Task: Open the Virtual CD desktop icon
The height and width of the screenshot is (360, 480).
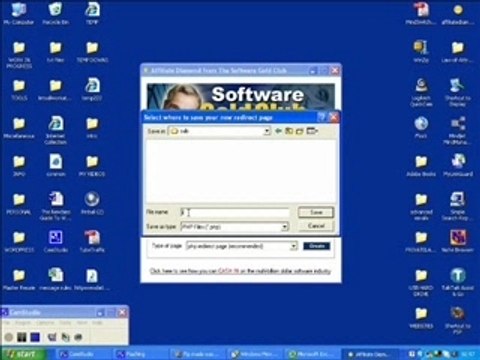Action: pos(92,204)
